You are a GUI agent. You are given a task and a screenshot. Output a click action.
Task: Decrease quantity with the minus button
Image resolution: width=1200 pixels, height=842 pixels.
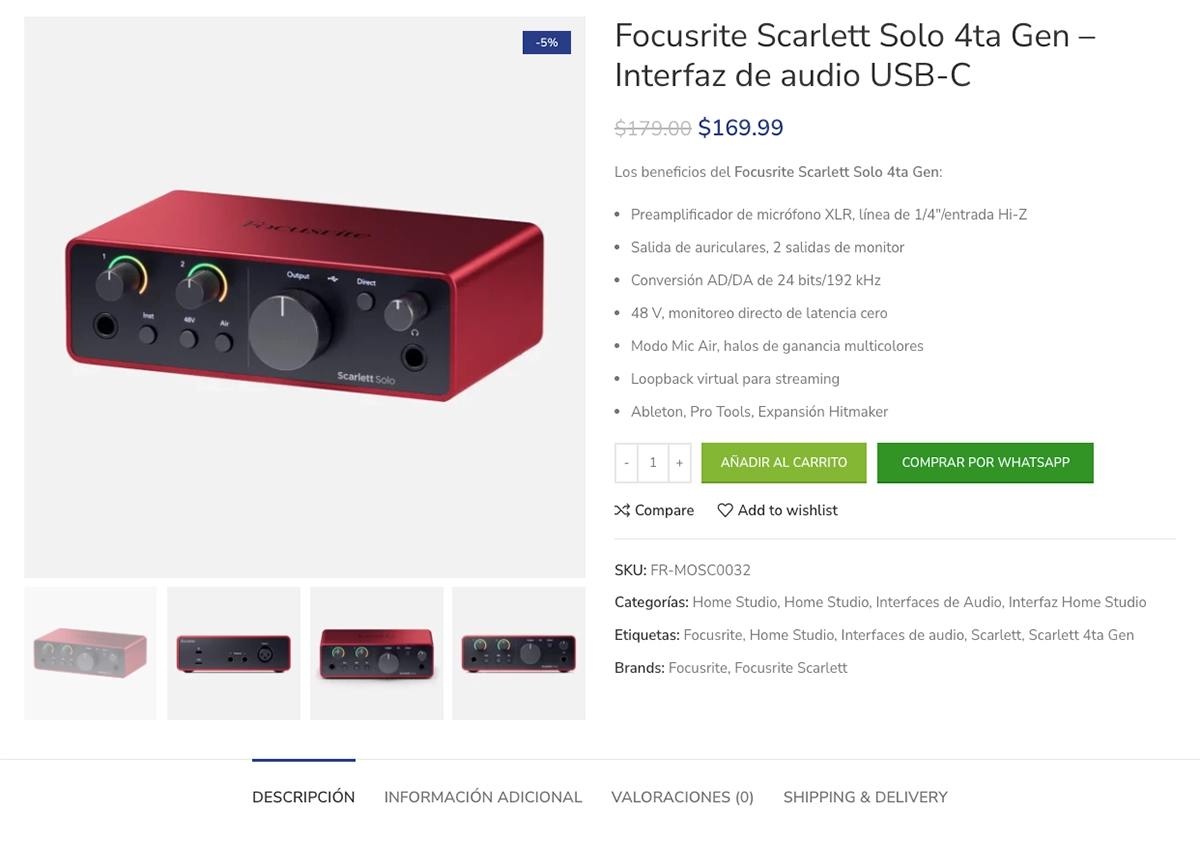626,463
